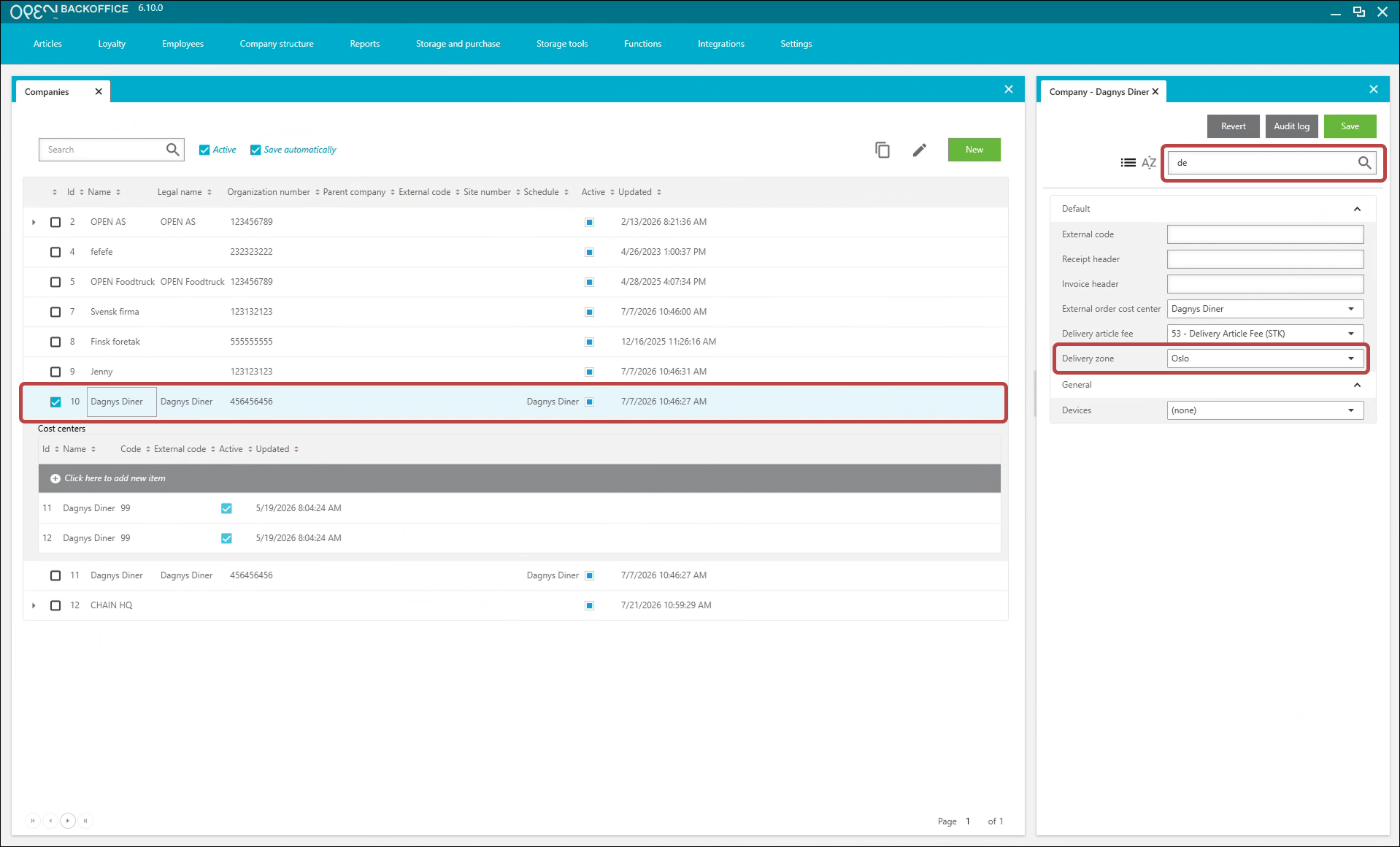Click the Revert button

pos(1234,126)
